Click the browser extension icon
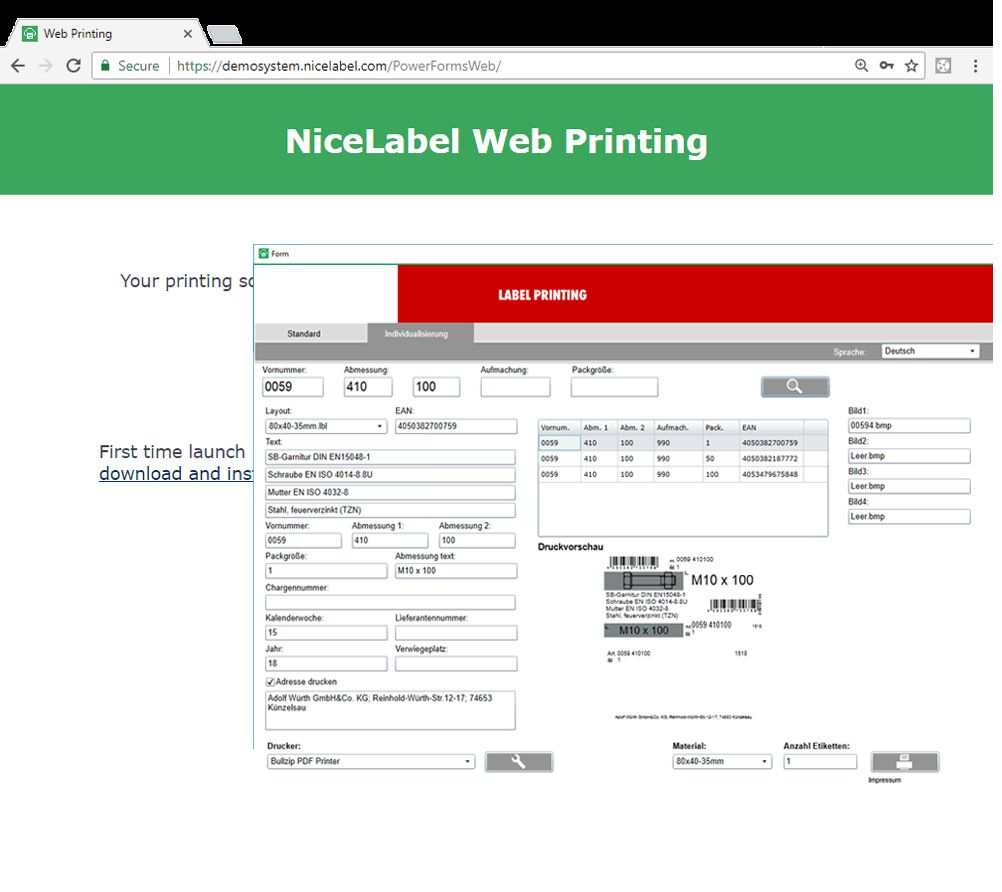The image size is (1002, 892). pyautogui.click(x=943, y=66)
